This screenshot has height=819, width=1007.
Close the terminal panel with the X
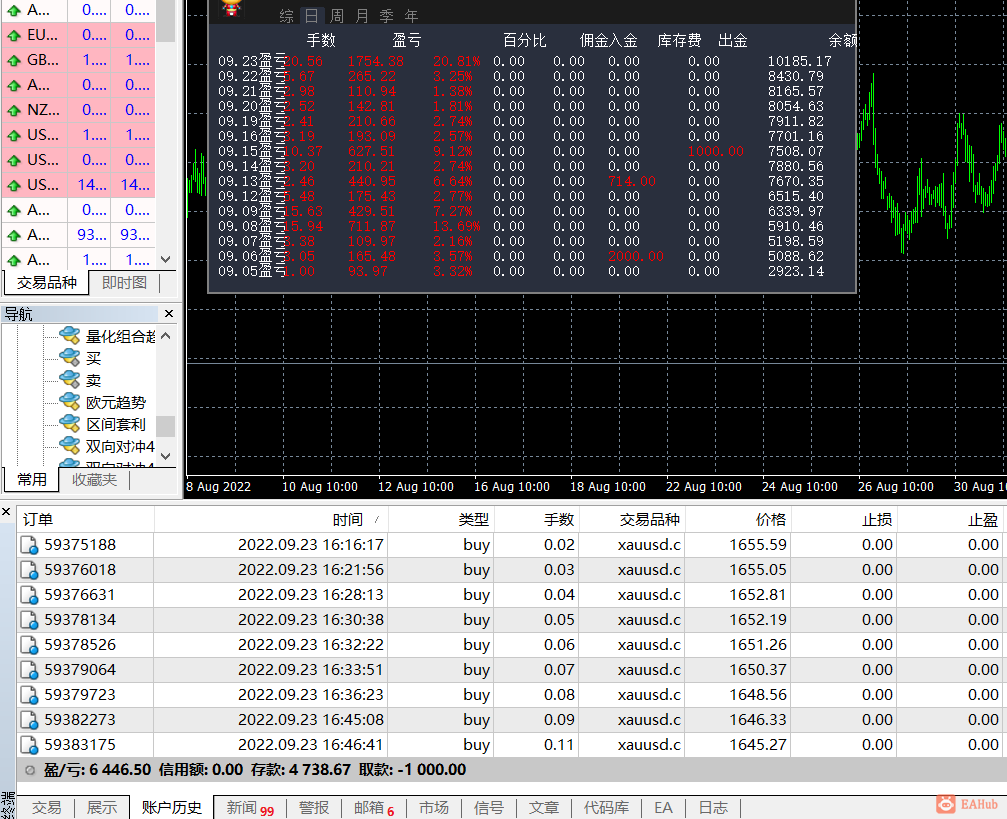coord(6,512)
